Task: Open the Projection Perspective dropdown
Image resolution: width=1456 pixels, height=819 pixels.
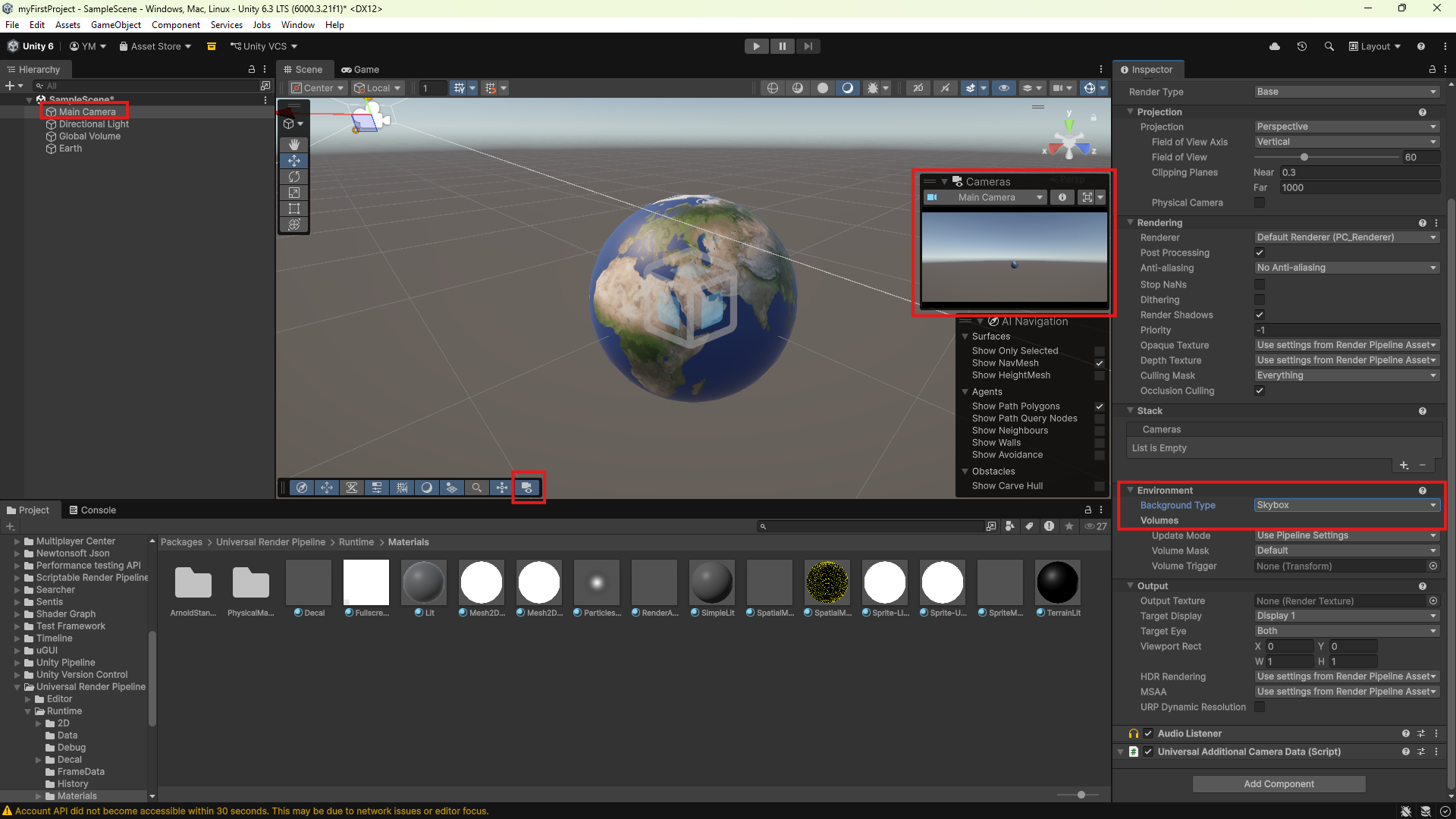Action: click(1347, 127)
